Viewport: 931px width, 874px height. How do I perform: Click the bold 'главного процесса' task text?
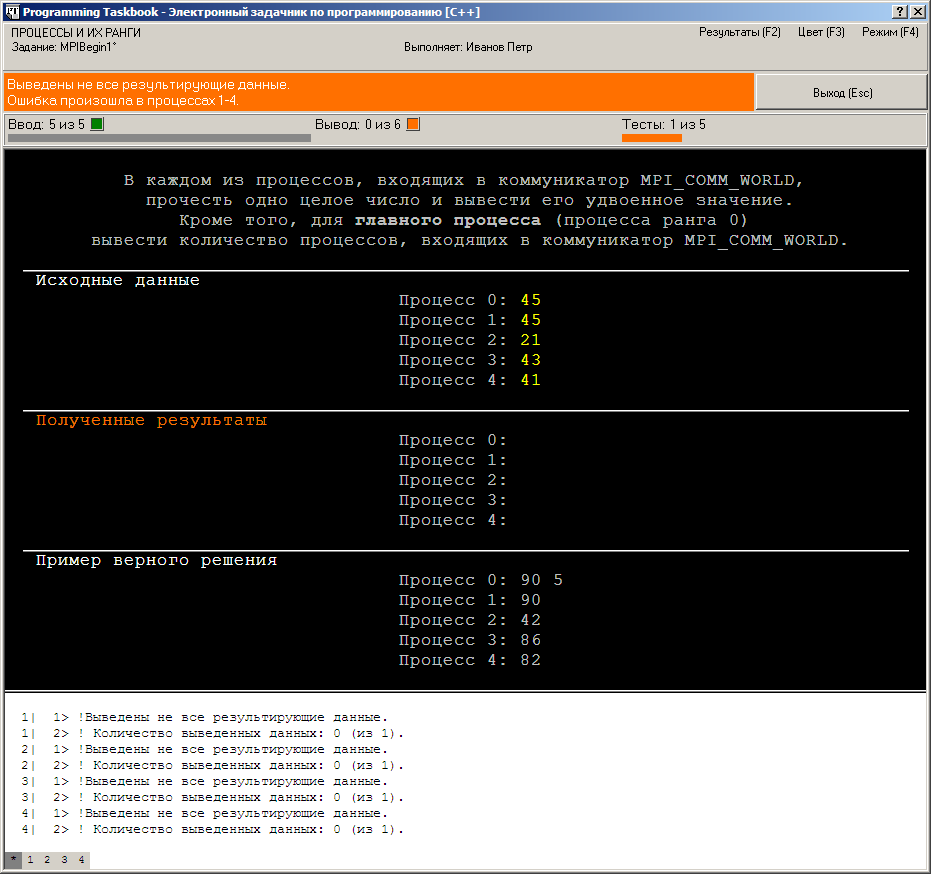pyautogui.click(x=448, y=220)
